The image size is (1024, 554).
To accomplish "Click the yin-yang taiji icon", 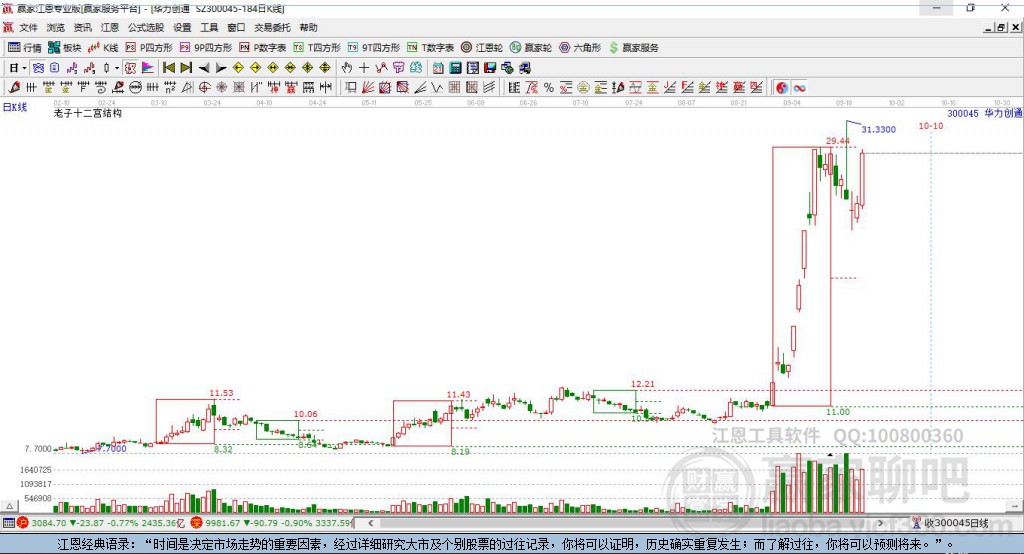I will click(782, 88).
